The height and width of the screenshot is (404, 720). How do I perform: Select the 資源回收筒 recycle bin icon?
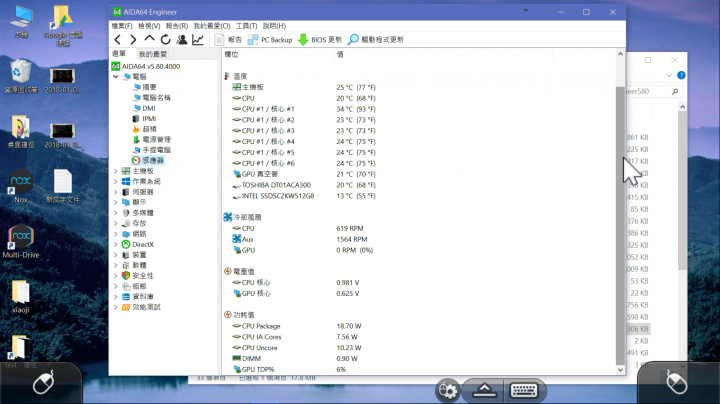coord(21,76)
